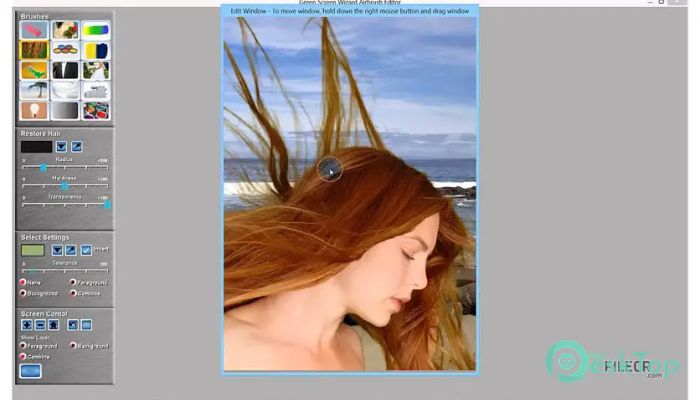This screenshot has height=400, width=700.
Task: Click the Tolerance slider track
Action: click(x=65, y=271)
